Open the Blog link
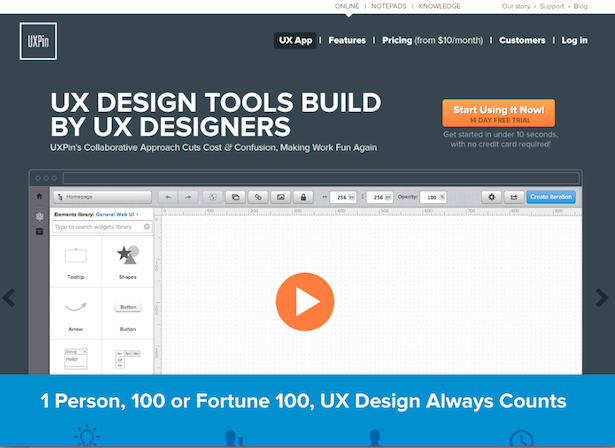Screen dimensions: 615x448 pos(580,6)
